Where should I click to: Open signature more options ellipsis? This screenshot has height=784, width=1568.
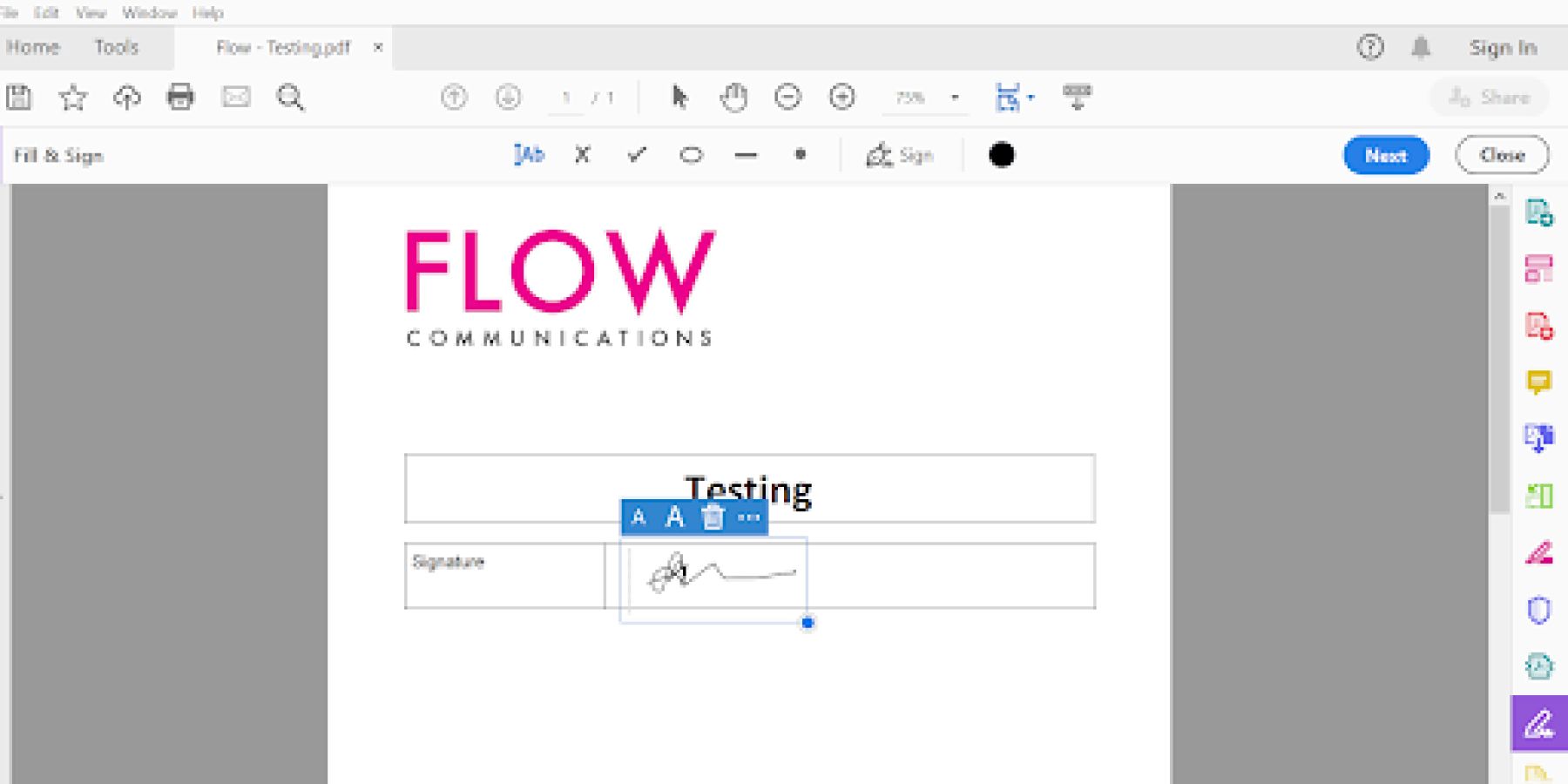[748, 517]
